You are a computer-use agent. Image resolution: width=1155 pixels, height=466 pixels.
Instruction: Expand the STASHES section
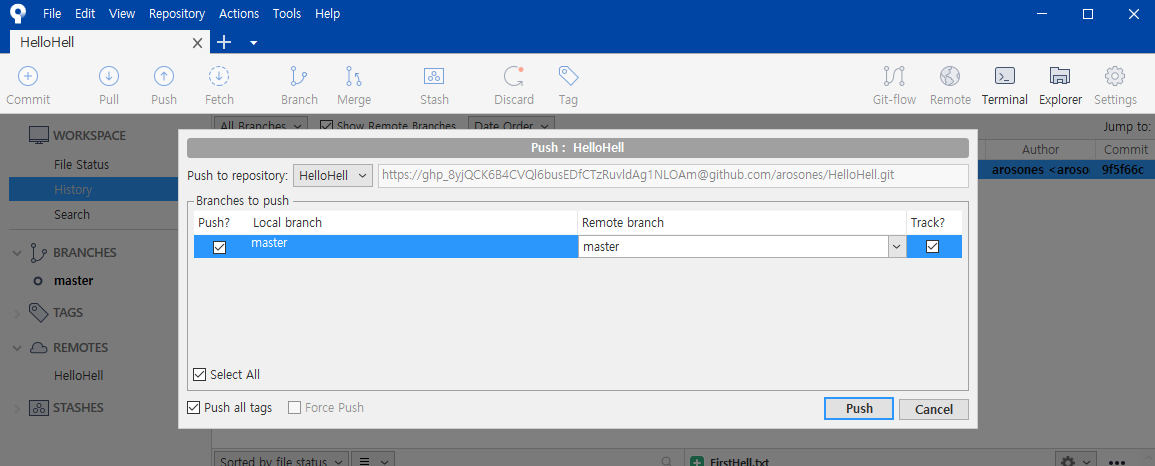(17, 409)
